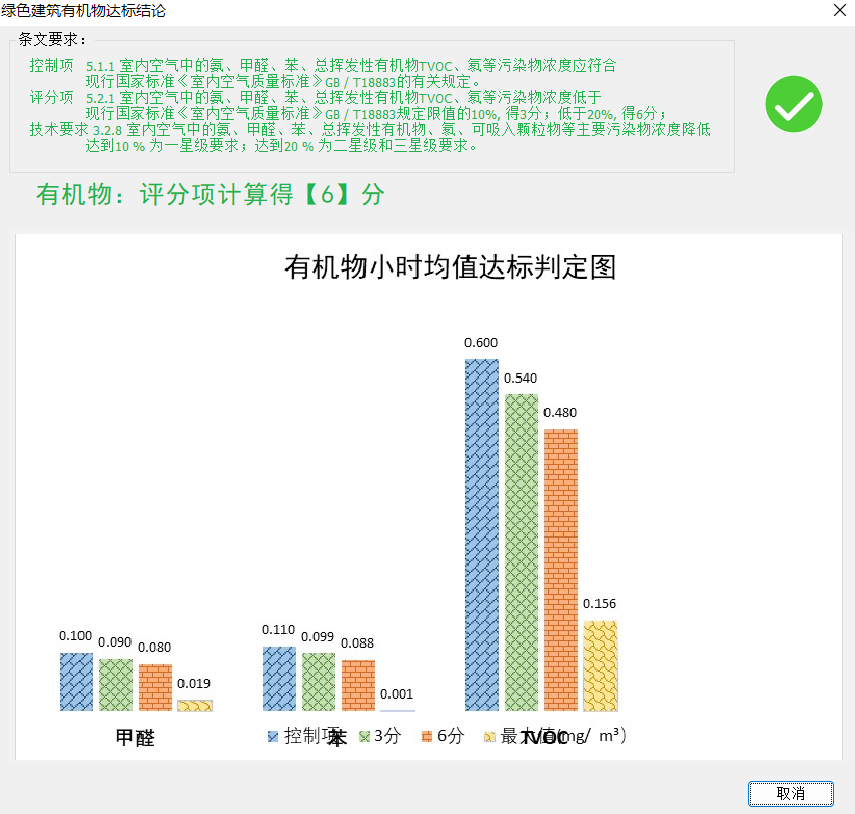The image size is (855, 814).
Task: Select the yellow TVOC bar labeled 0.156
Action: pos(600,666)
